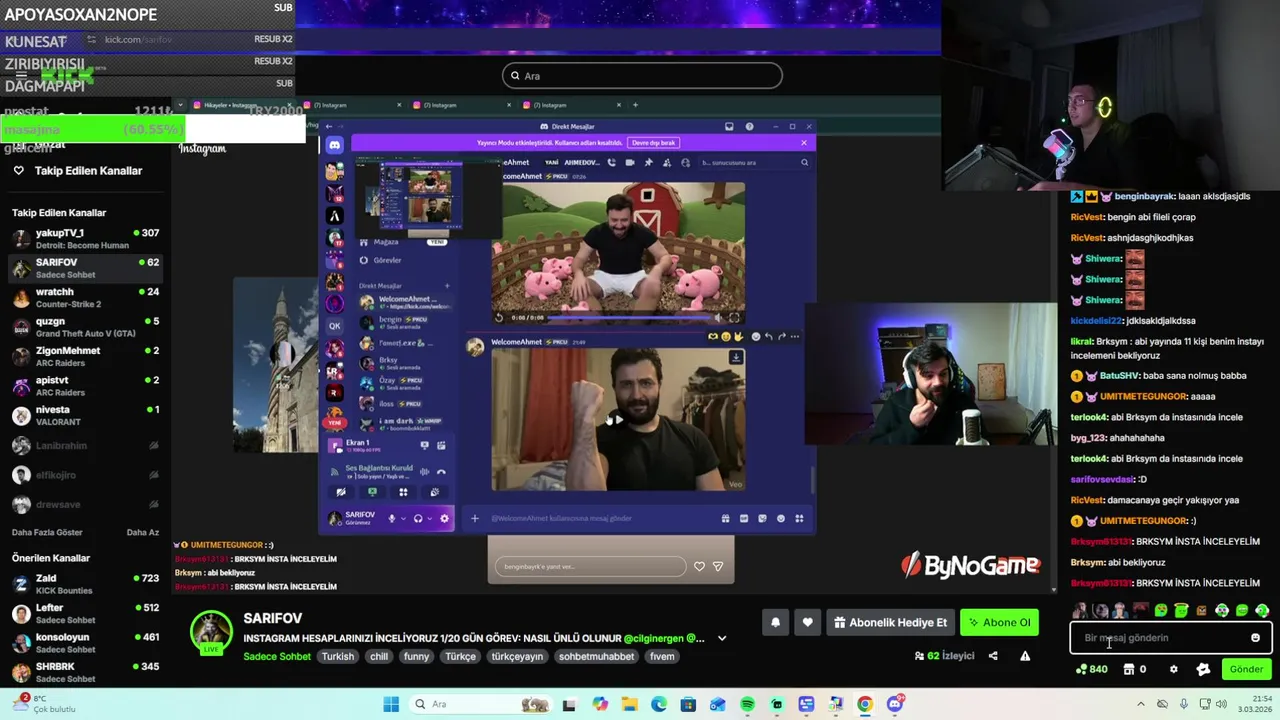Viewport: 1280px width, 720px height.
Task: Click the Sadece Sohbet category link
Action: point(277,656)
